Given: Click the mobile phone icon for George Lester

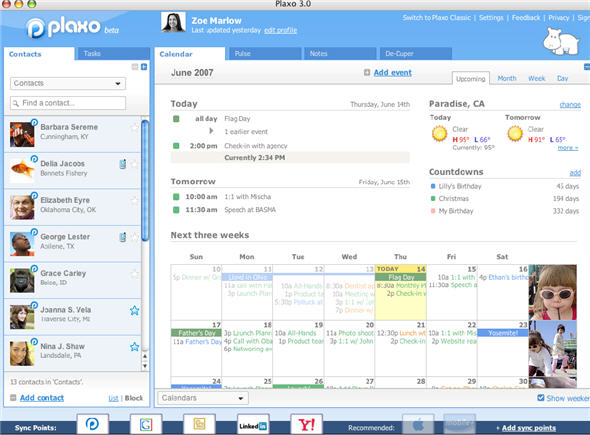Looking at the screenshot, I should click(x=123, y=237).
